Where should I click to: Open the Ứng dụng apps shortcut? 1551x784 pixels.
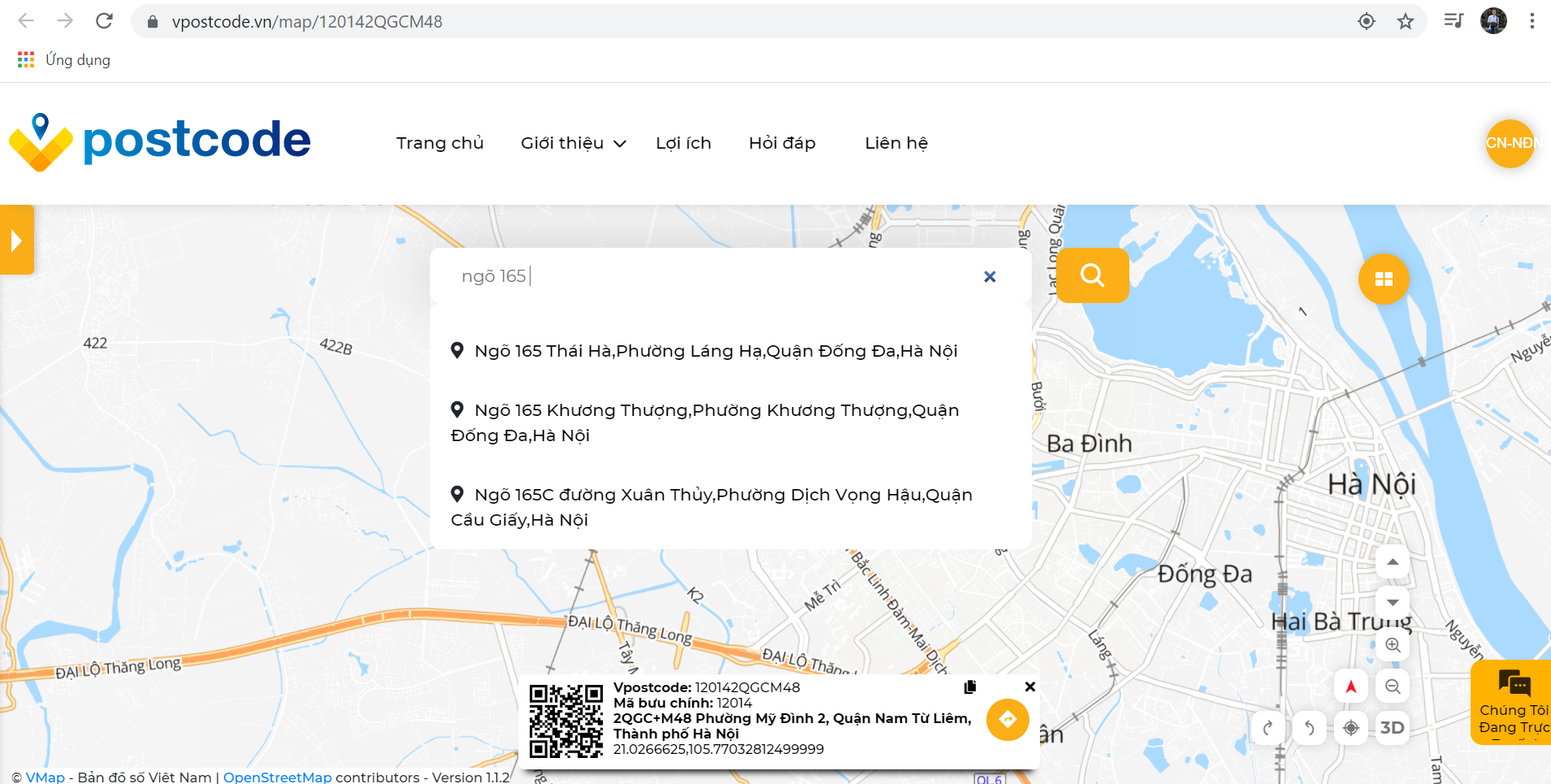[64, 60]
